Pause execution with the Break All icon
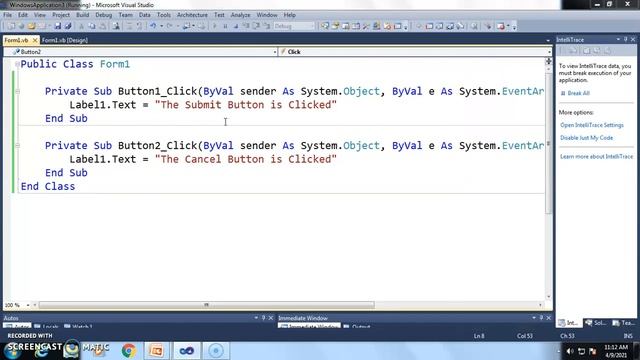This screenshot has height=360, width=640. click(225, 26)
